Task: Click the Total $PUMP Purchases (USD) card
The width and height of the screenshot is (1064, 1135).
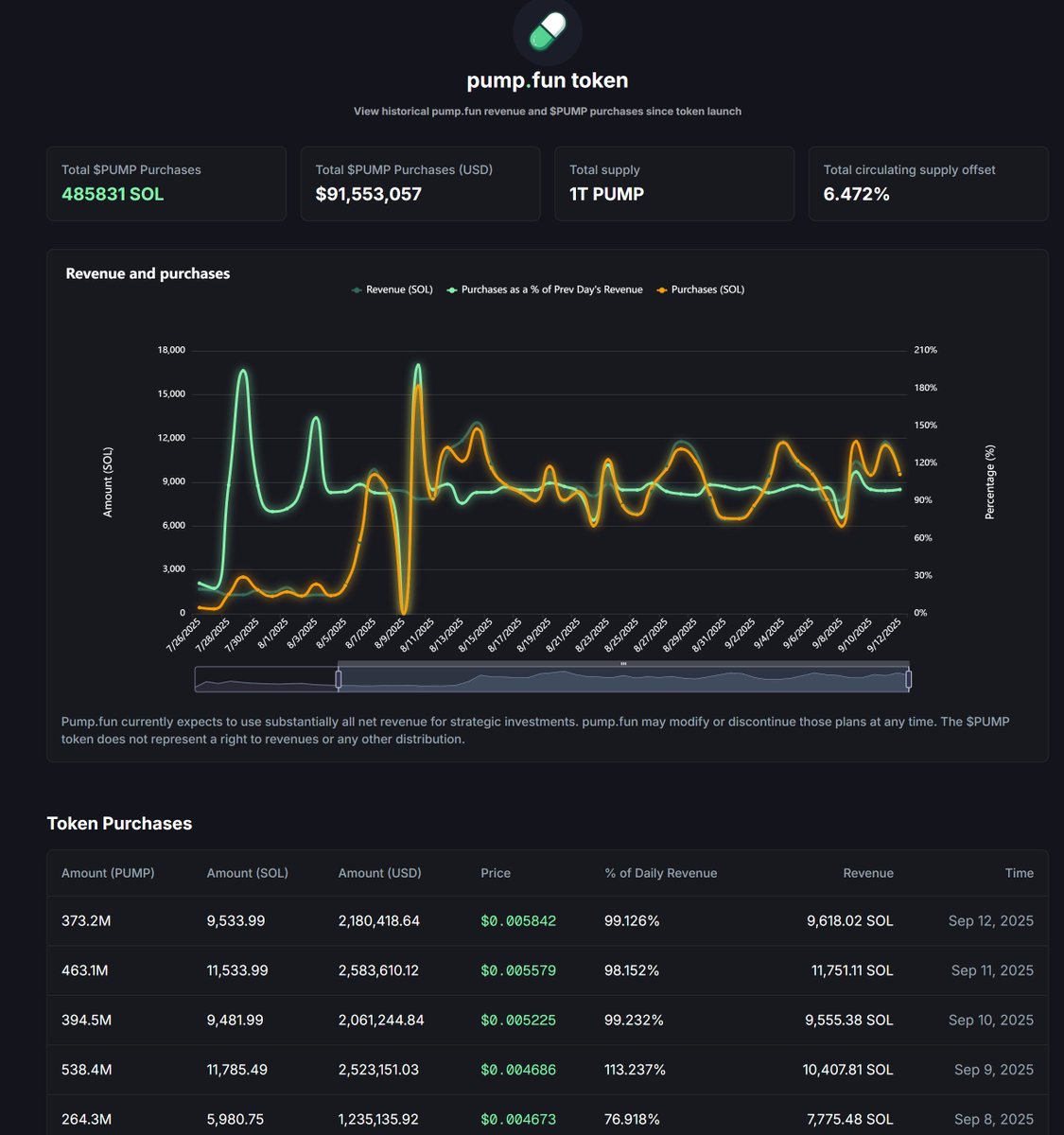Action: point(420,183)
